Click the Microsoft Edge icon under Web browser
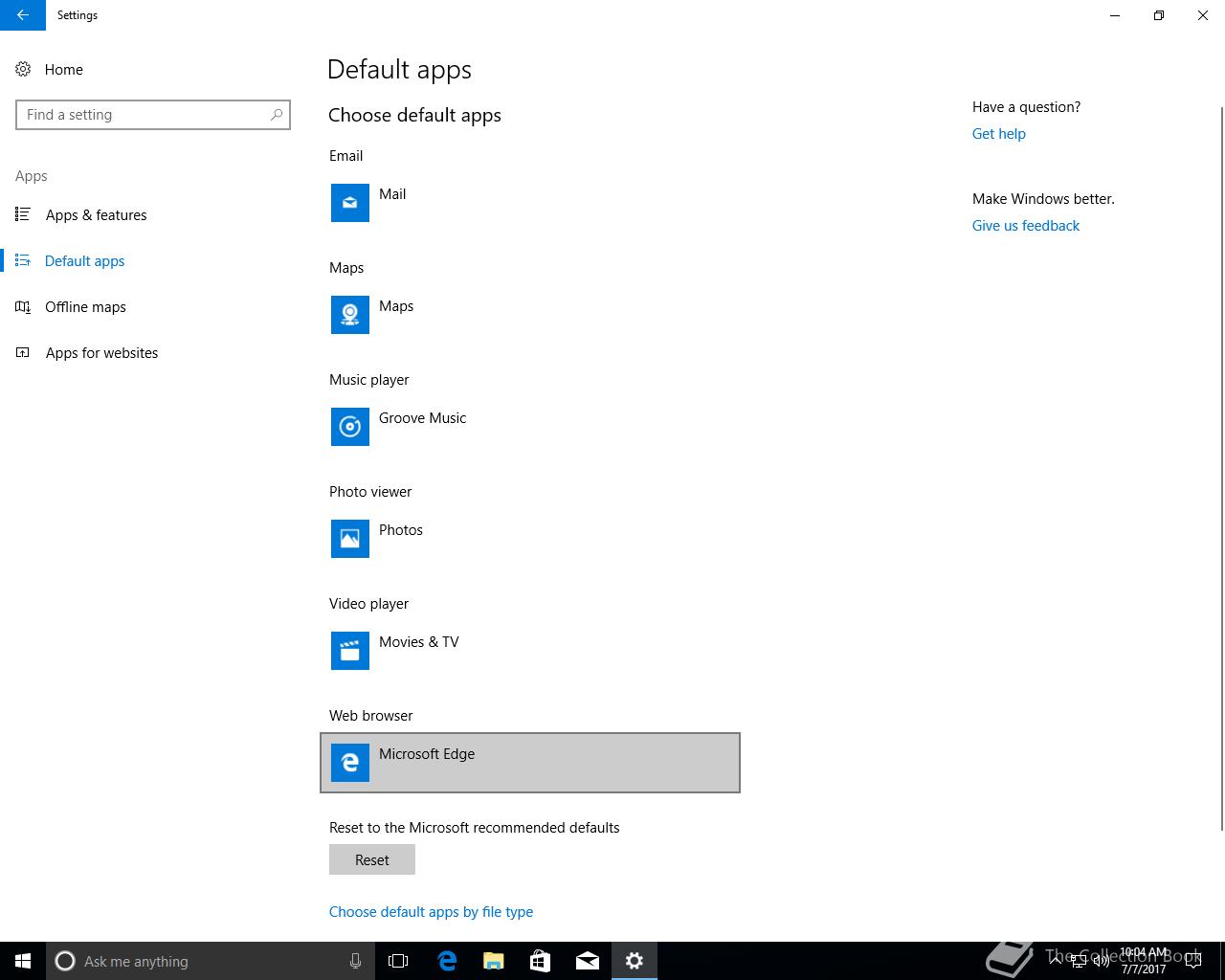Viewport: 1225px width, 980px height. click(x=350, y=763)
